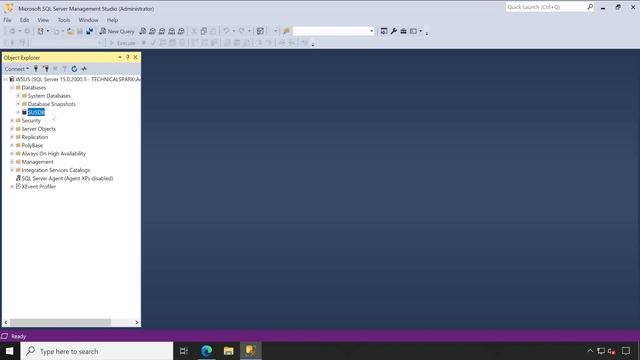
Task: Click the Find in Files toolbar icon
Action: coord(287,31)
